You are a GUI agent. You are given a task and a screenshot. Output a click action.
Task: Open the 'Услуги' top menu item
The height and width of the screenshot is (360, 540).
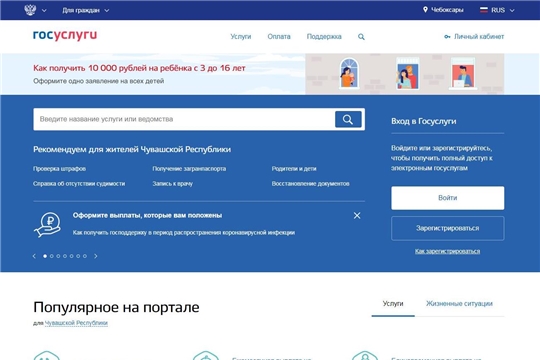click(241, 37)
